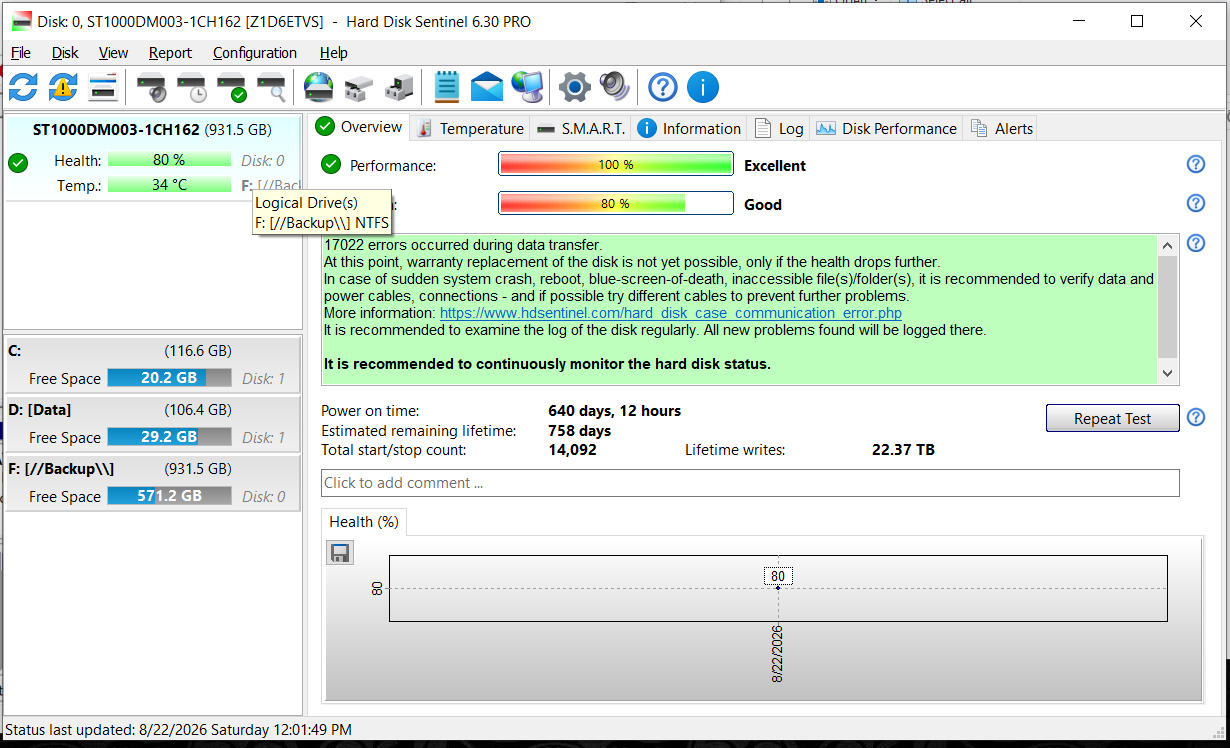The width and height of the screenshot is (1230, 748).
Task: Click the disk with green checkmark icon
Action: pyautogui.click(x=232, y=87)
